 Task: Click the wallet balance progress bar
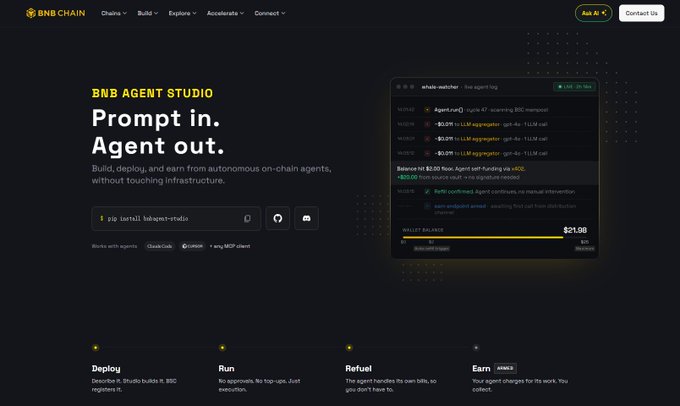[495, 237]
